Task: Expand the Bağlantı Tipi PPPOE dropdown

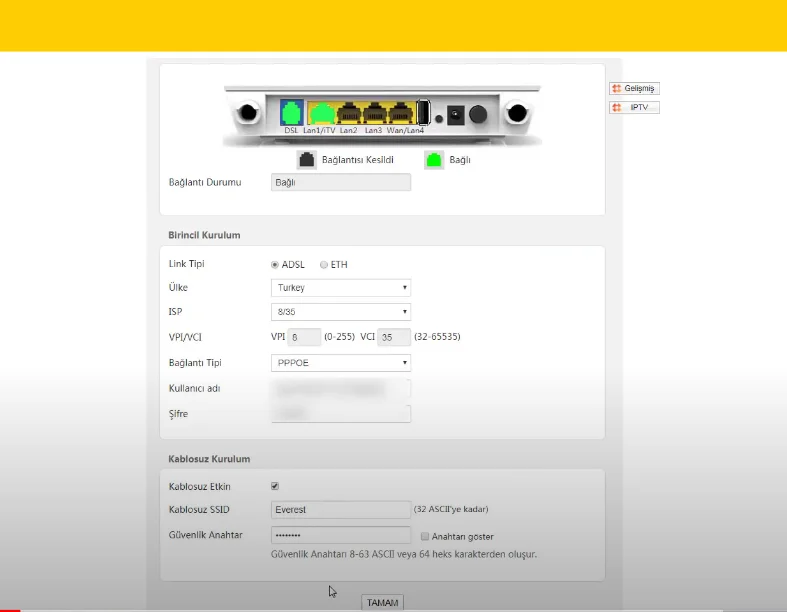Action: (341, 363)
